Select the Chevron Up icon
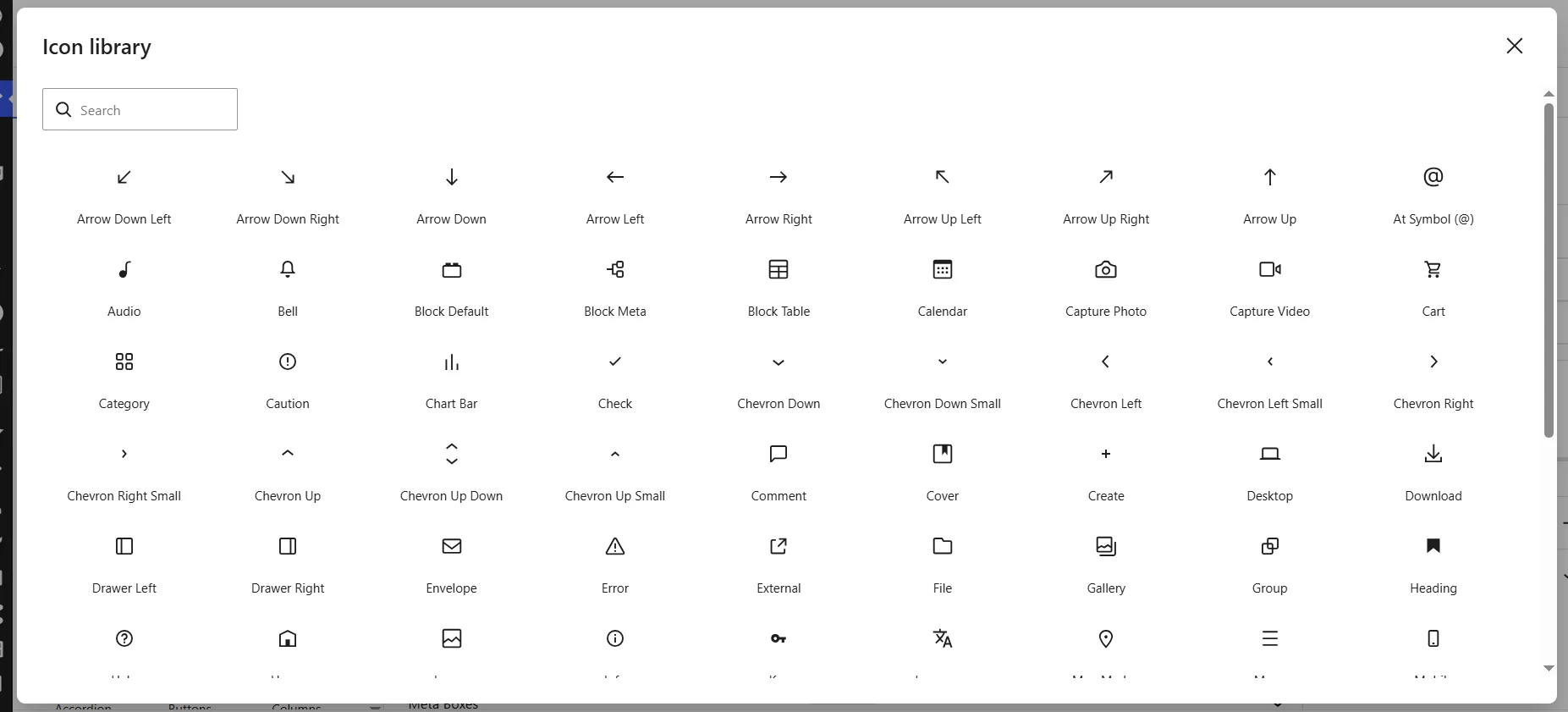This screenshot has width=1568, height=712. tap(288, 453)
